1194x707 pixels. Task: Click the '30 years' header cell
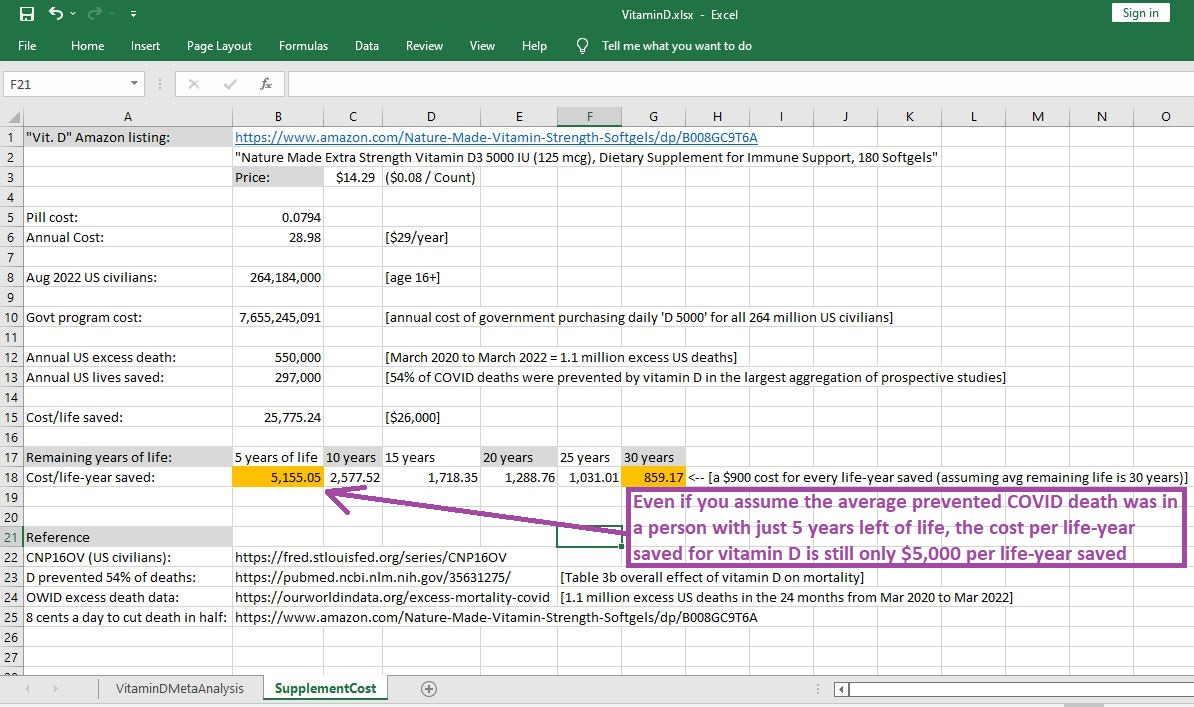pyautogui.click(x=653, y=457)
